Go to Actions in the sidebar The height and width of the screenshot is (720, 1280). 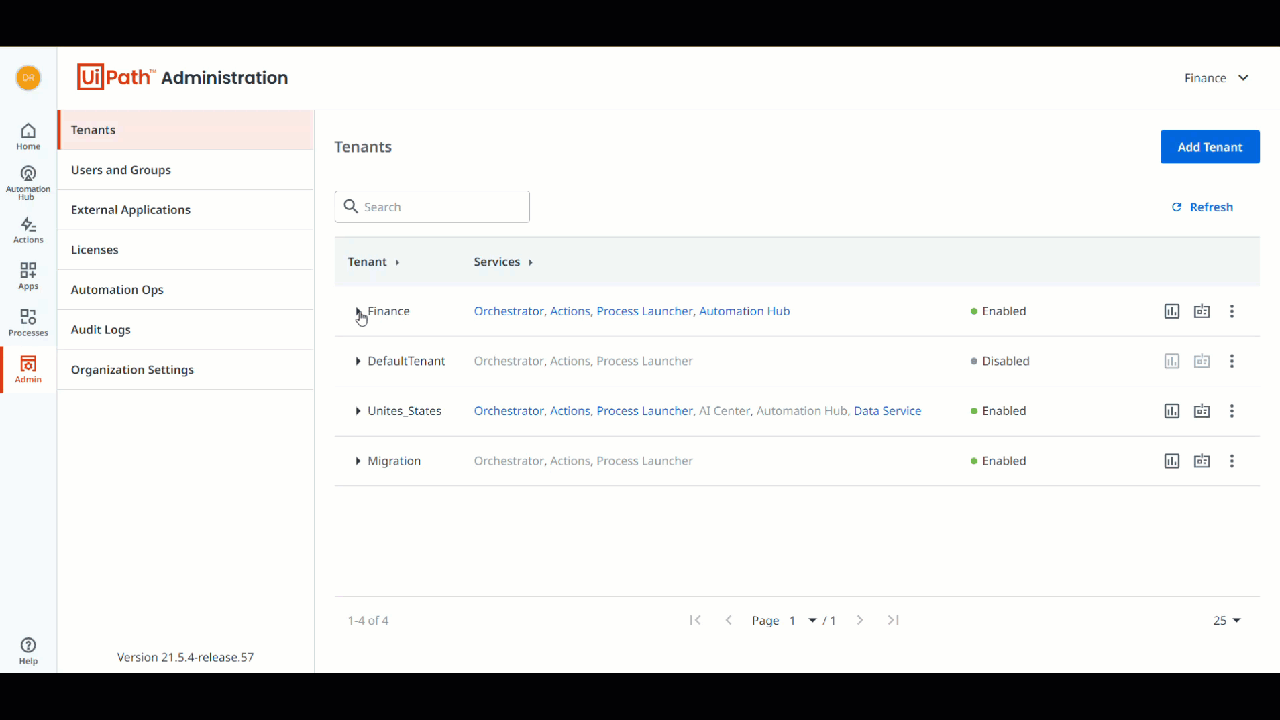pos(28,231)
